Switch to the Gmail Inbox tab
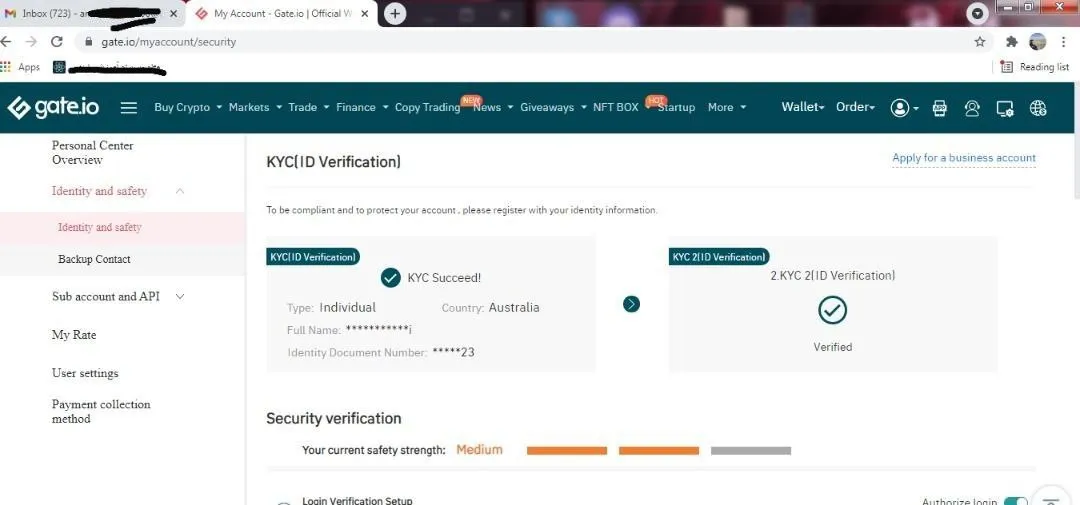 coord(90,14)
